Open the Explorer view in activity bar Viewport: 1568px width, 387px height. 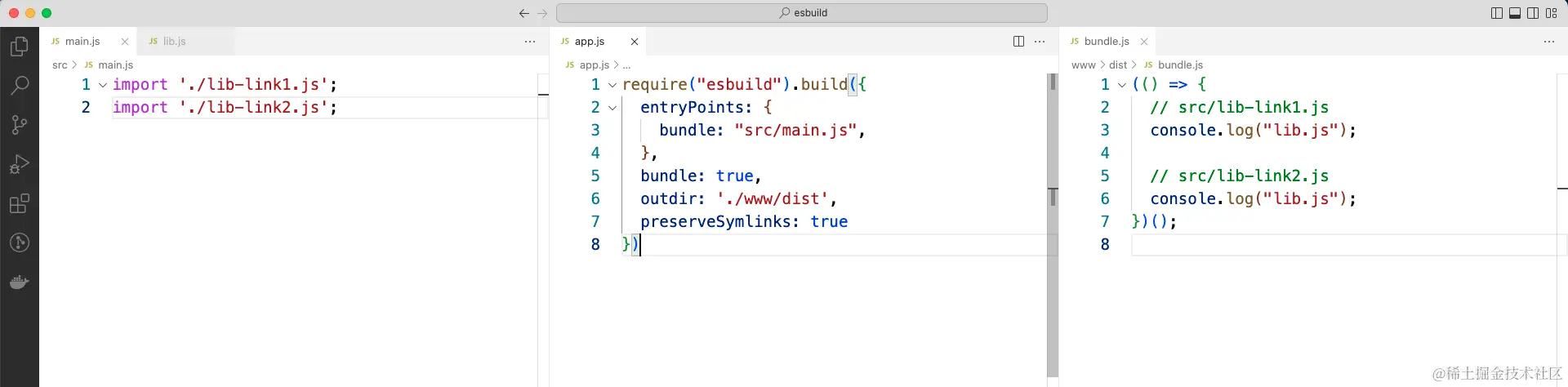20,47
